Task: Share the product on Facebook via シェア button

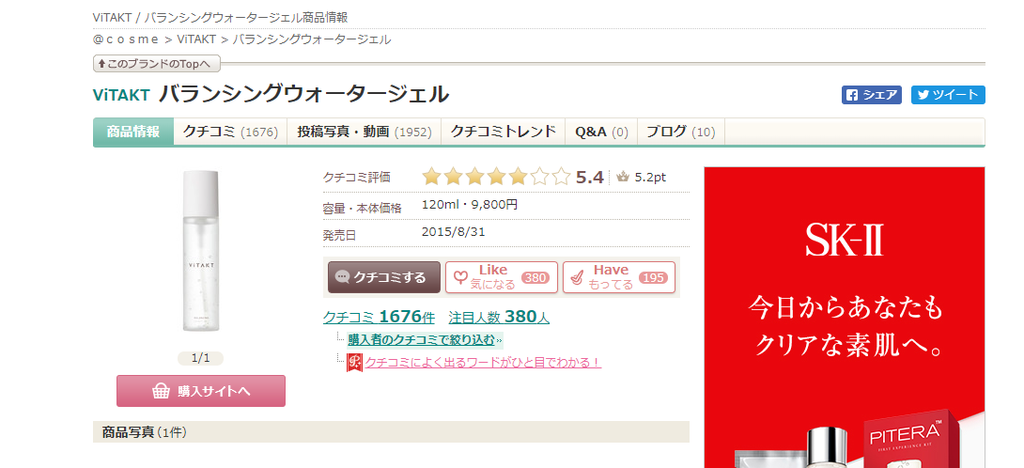Action: click(x=871, y=95)
